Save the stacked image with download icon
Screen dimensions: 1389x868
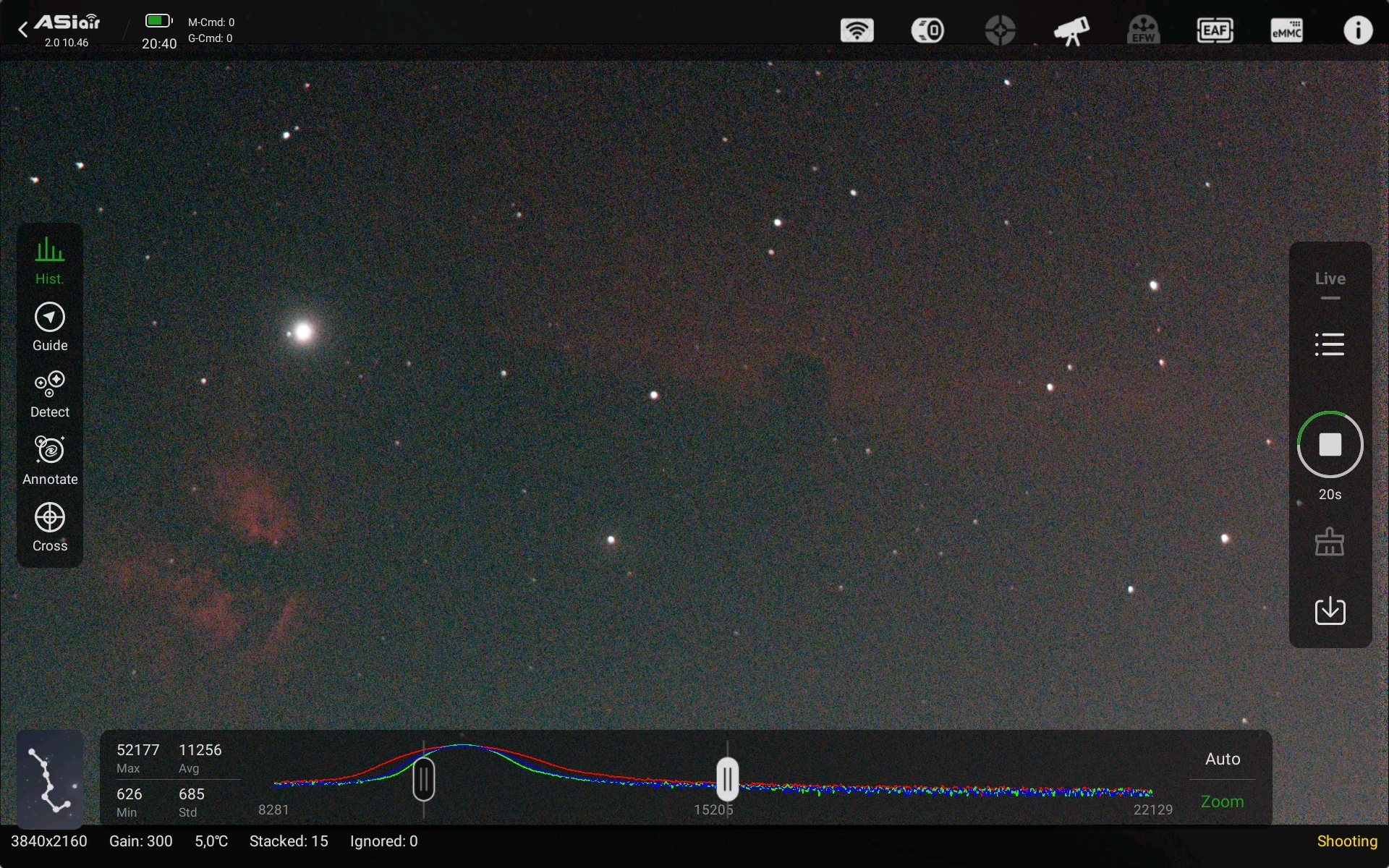pos(1330,610)
